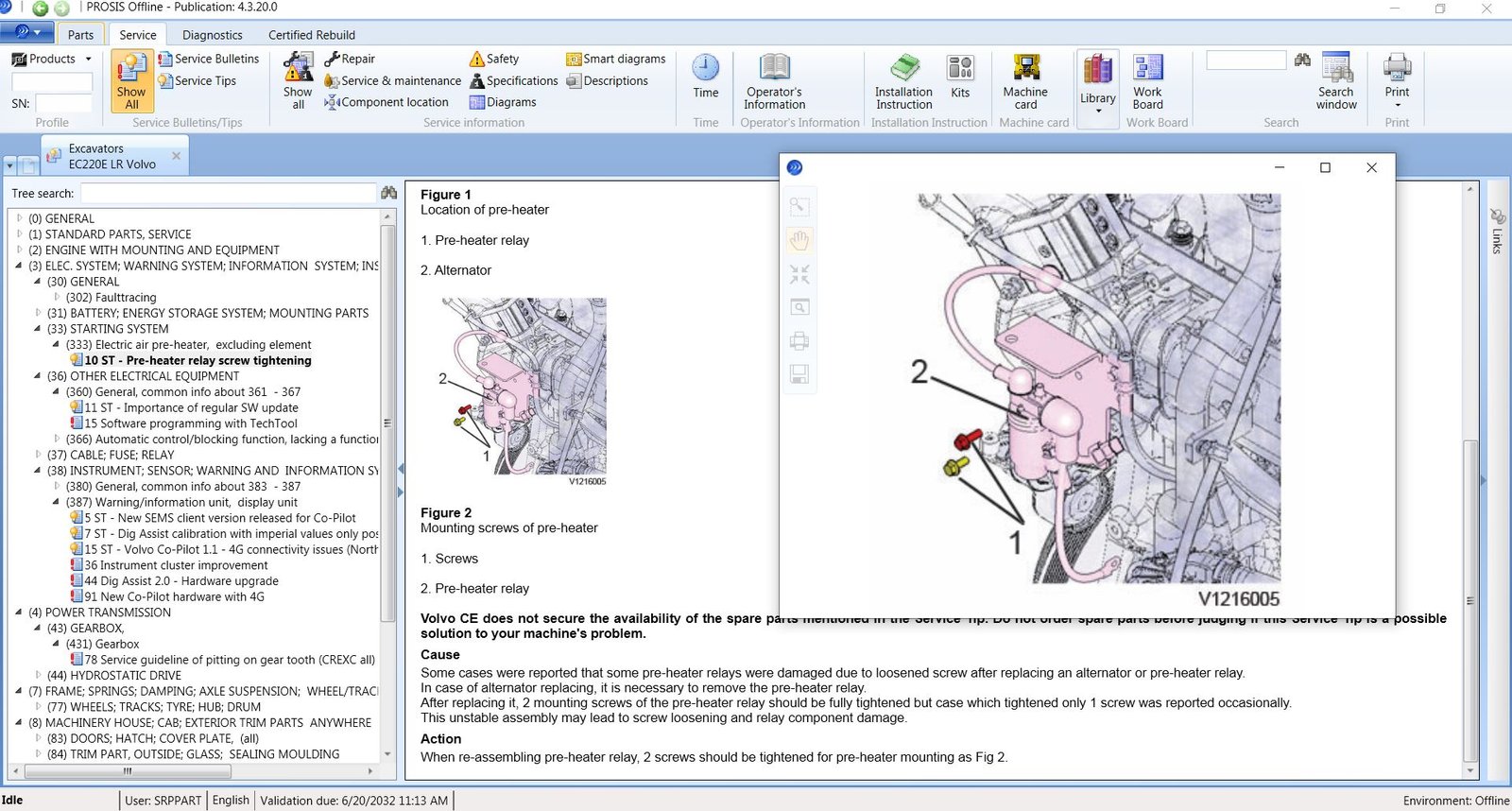Screen dimensions: 1512x811
Task: Open Installation Instruction
Action: coord(903,81)
